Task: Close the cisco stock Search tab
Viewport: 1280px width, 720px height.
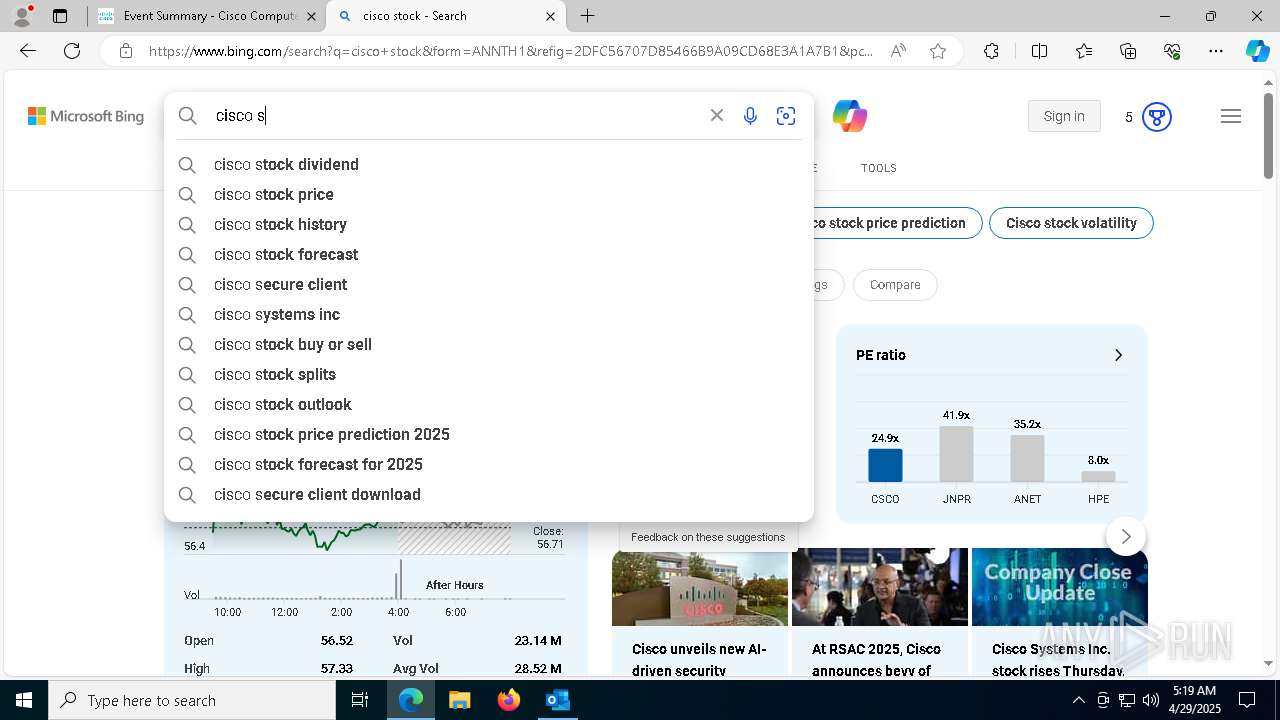Action: click(551, 16)
